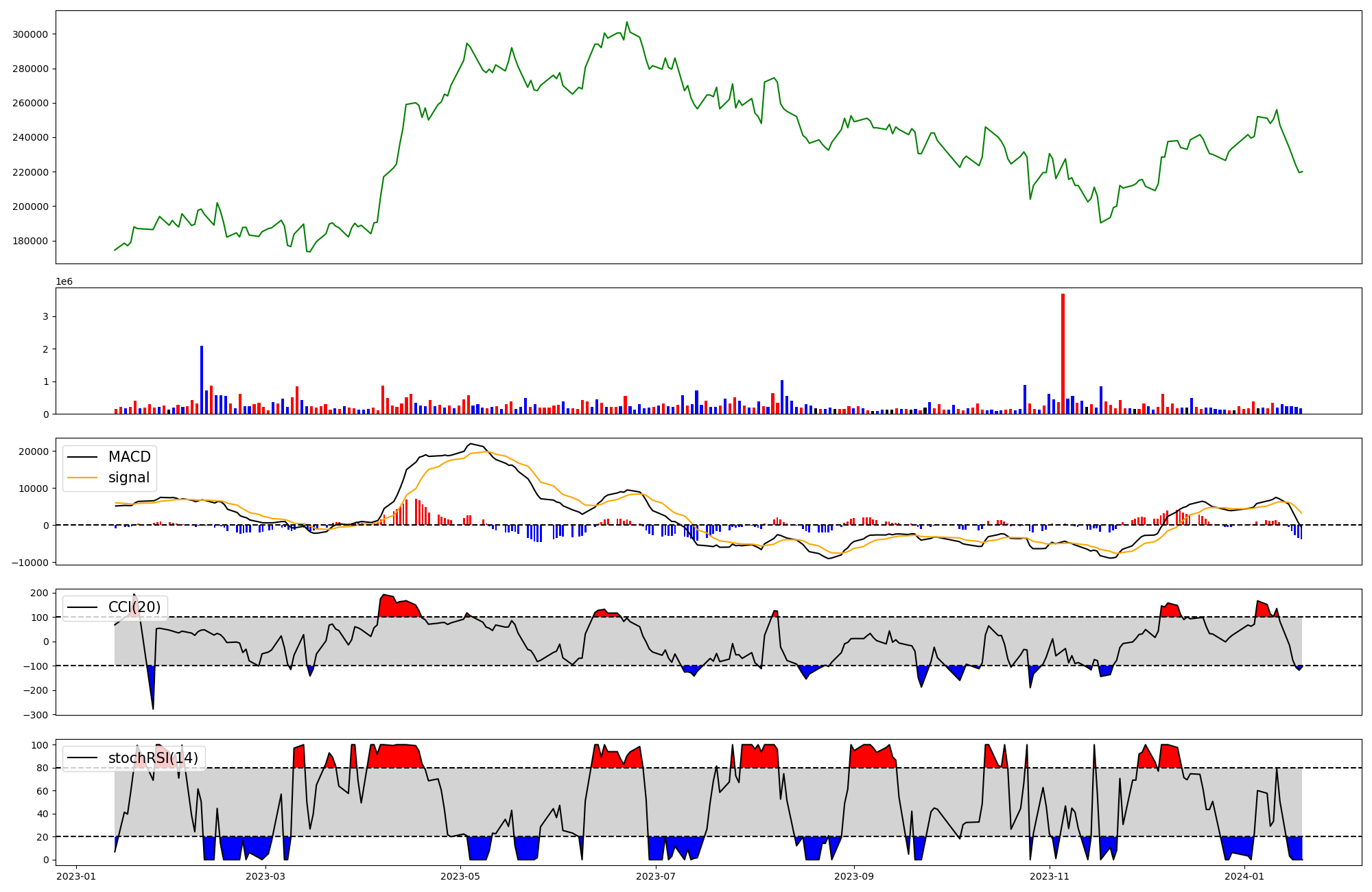The image size is (1372, 892).
Task: Click the 20000 MACD axis label
Action: point(33,451)
